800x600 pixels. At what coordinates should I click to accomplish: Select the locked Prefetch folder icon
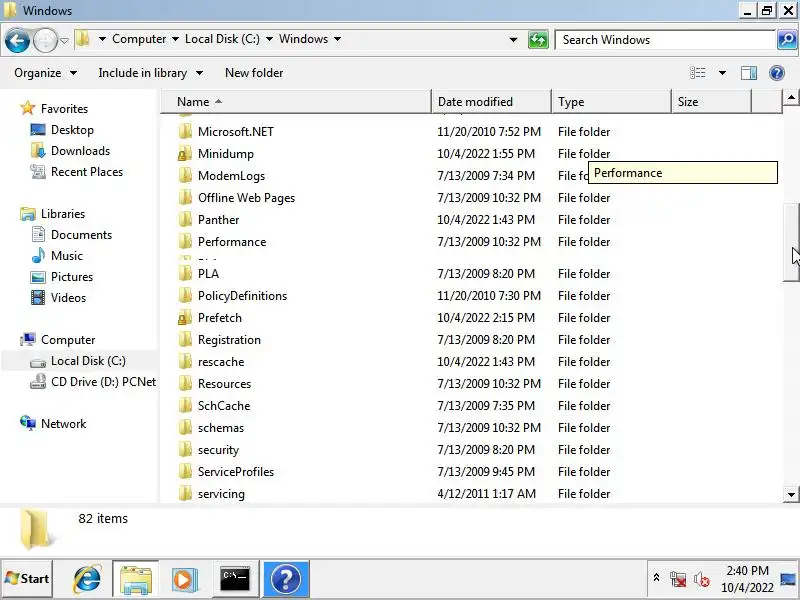185,317
